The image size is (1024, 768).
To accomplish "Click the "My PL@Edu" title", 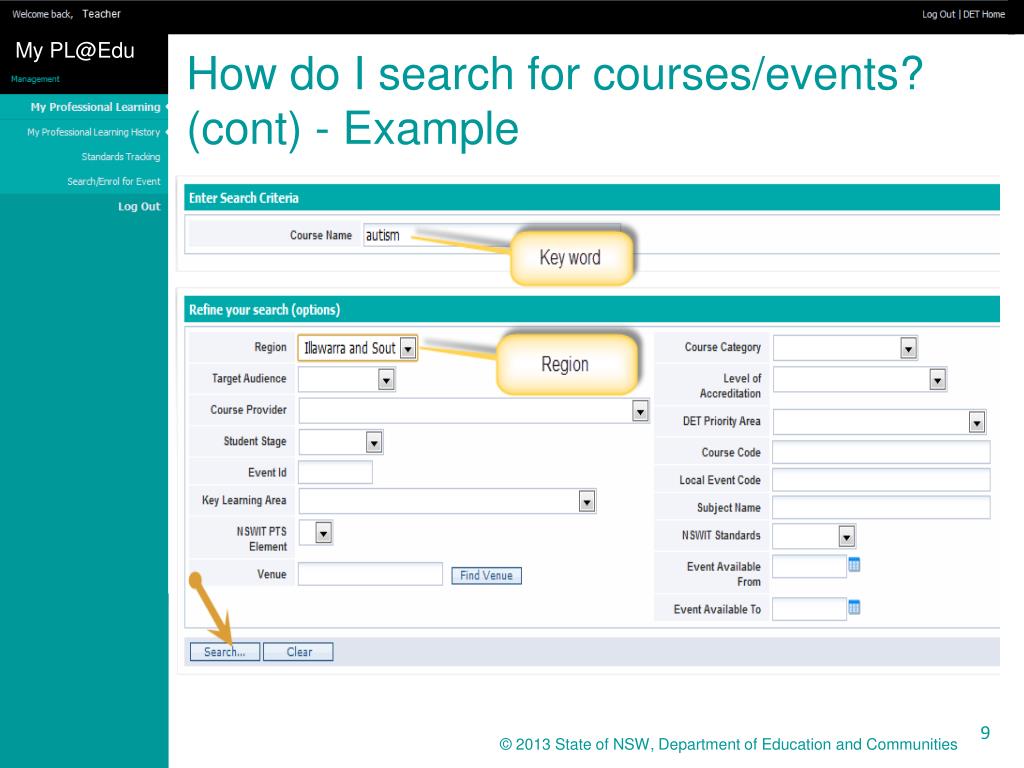I will (x=75, y=50).
